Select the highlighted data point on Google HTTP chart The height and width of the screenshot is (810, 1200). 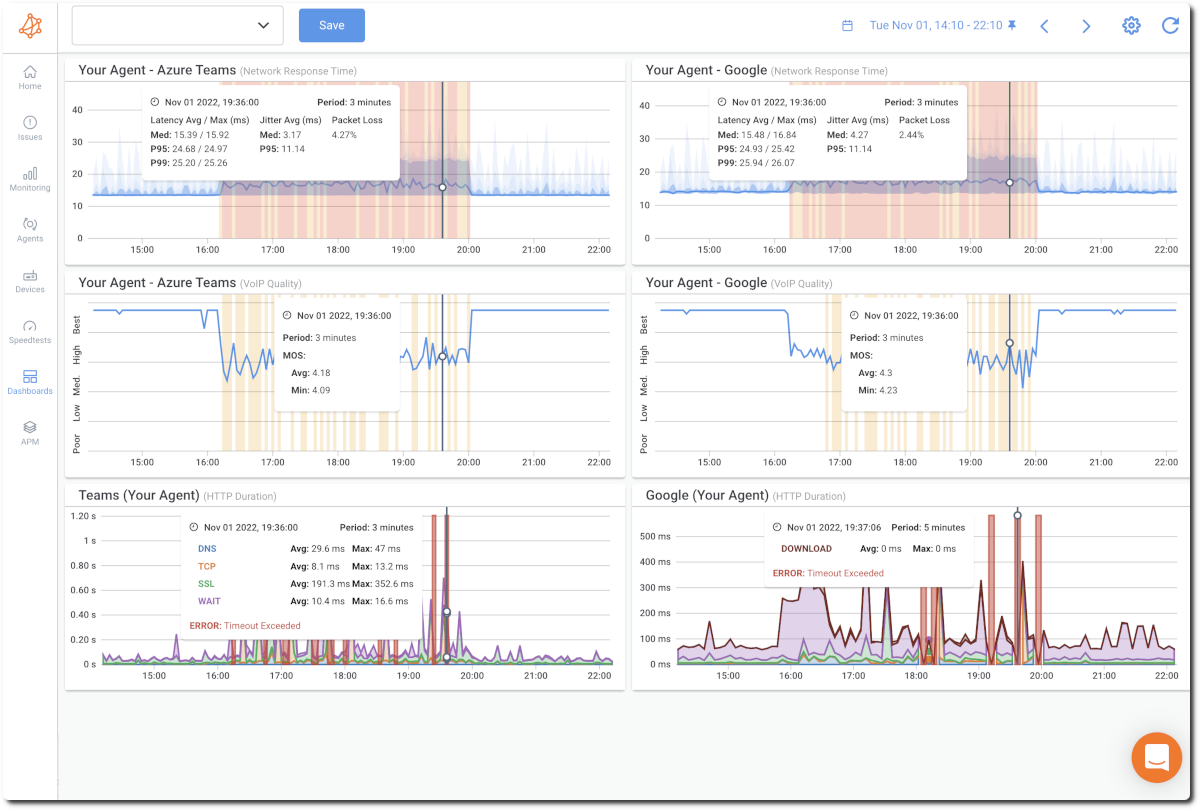1017,515
